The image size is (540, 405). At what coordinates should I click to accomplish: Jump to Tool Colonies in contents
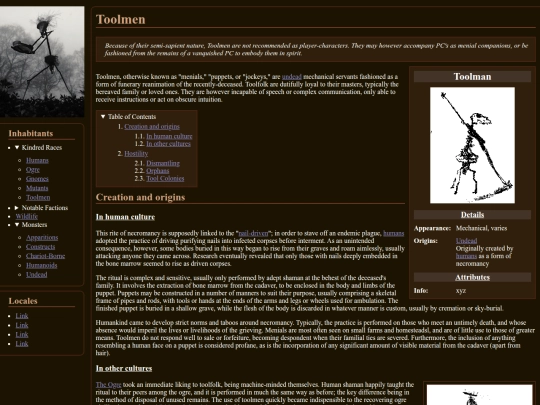[x=165, y=178]
